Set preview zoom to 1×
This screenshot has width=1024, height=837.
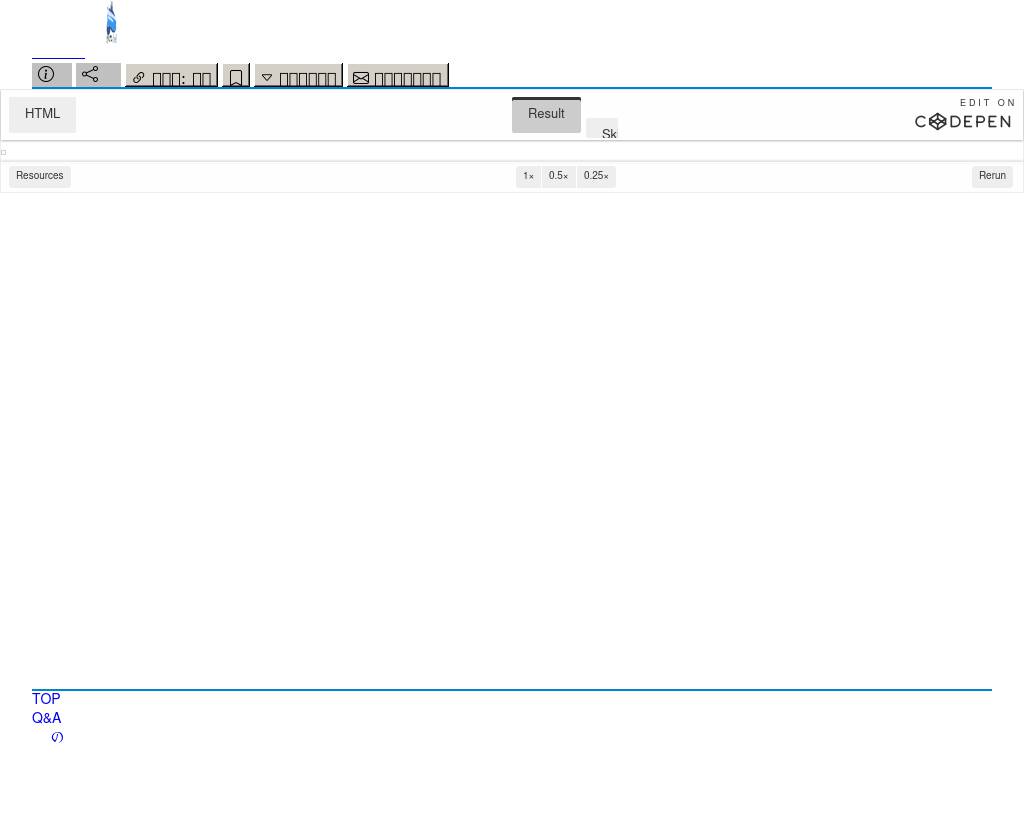click(528, 176)
